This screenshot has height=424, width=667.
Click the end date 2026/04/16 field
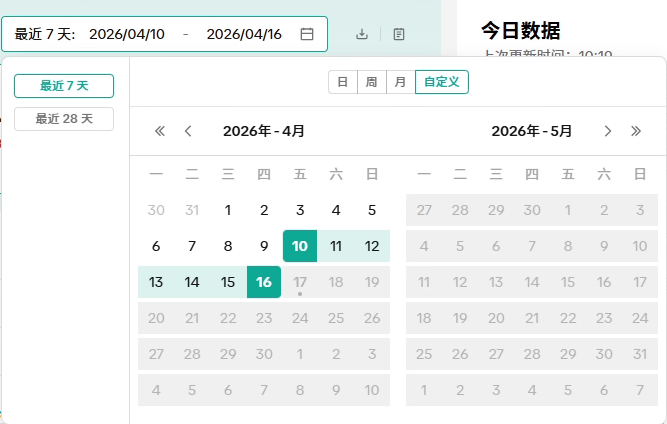tap(244, 34)
